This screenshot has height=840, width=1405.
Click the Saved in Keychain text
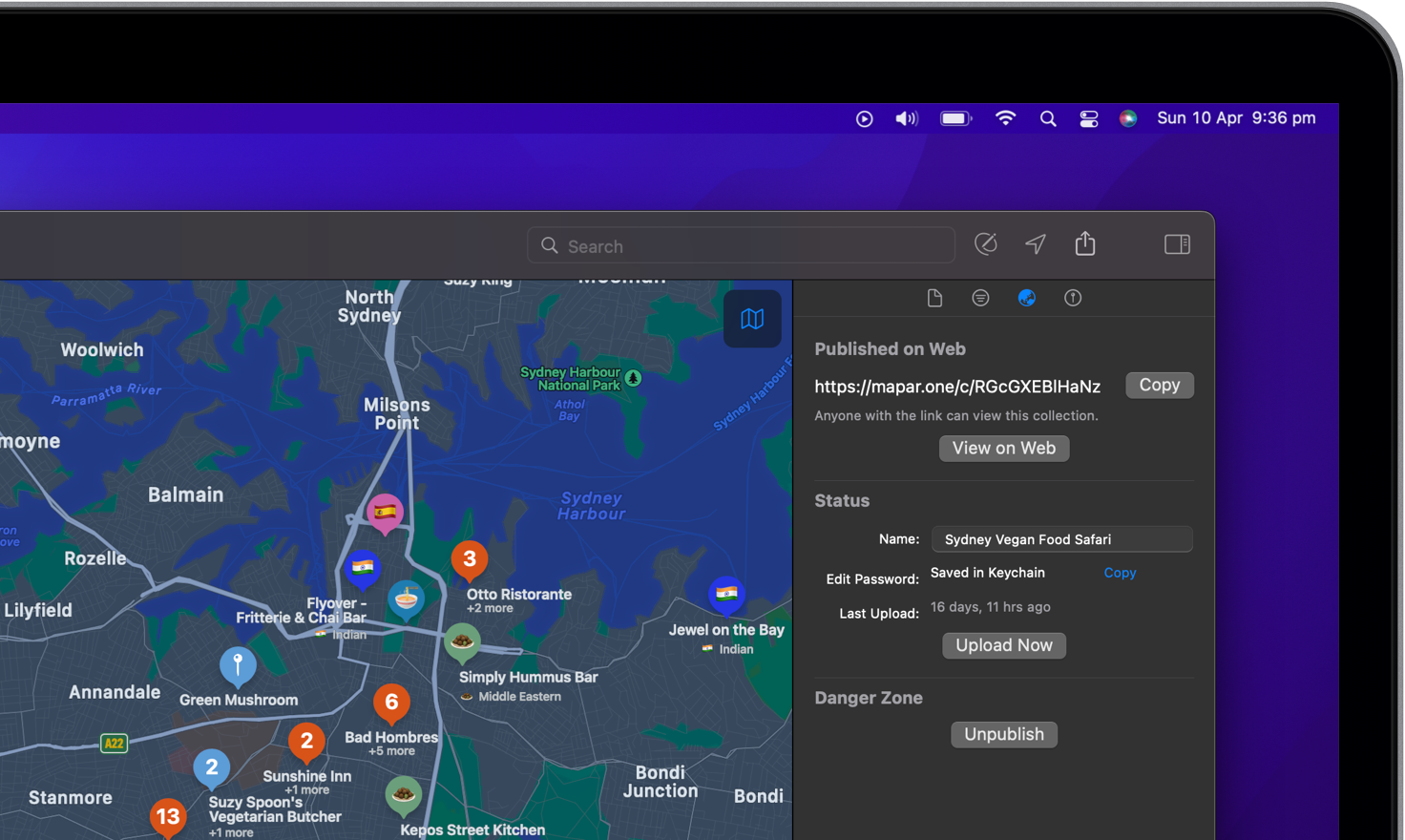pos(988,573)
